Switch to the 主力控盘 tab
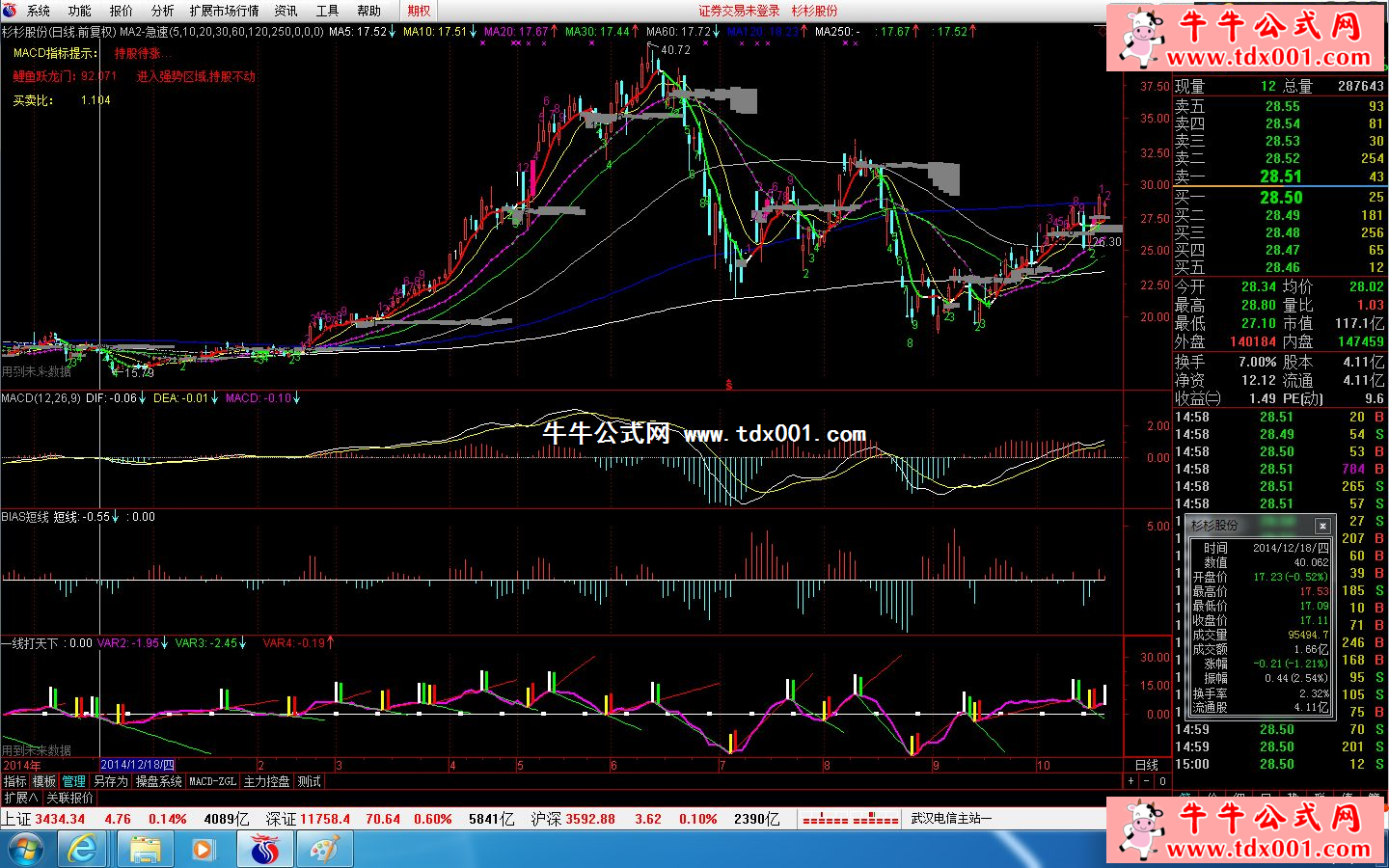 (x=266, y=781)
